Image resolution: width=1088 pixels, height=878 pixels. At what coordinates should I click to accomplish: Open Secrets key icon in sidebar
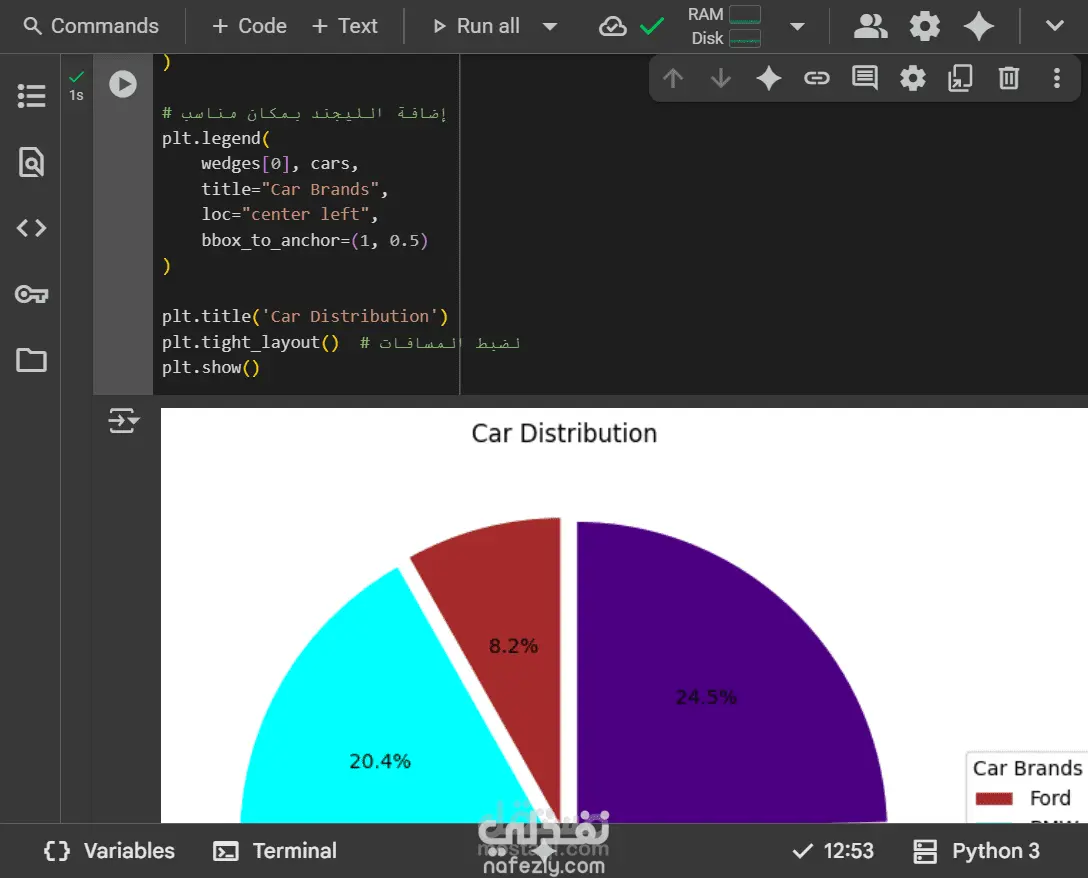click(31, 294)
